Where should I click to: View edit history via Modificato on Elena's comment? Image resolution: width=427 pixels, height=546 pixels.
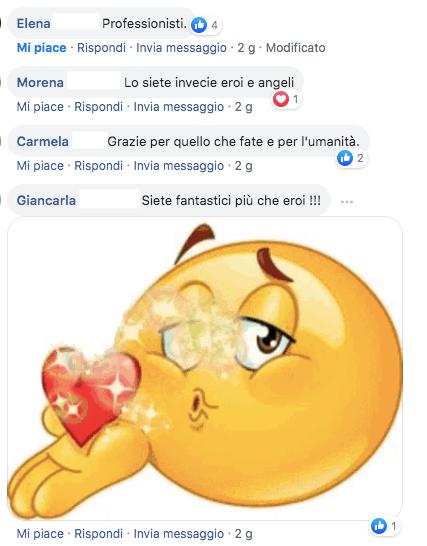point(296,48)
